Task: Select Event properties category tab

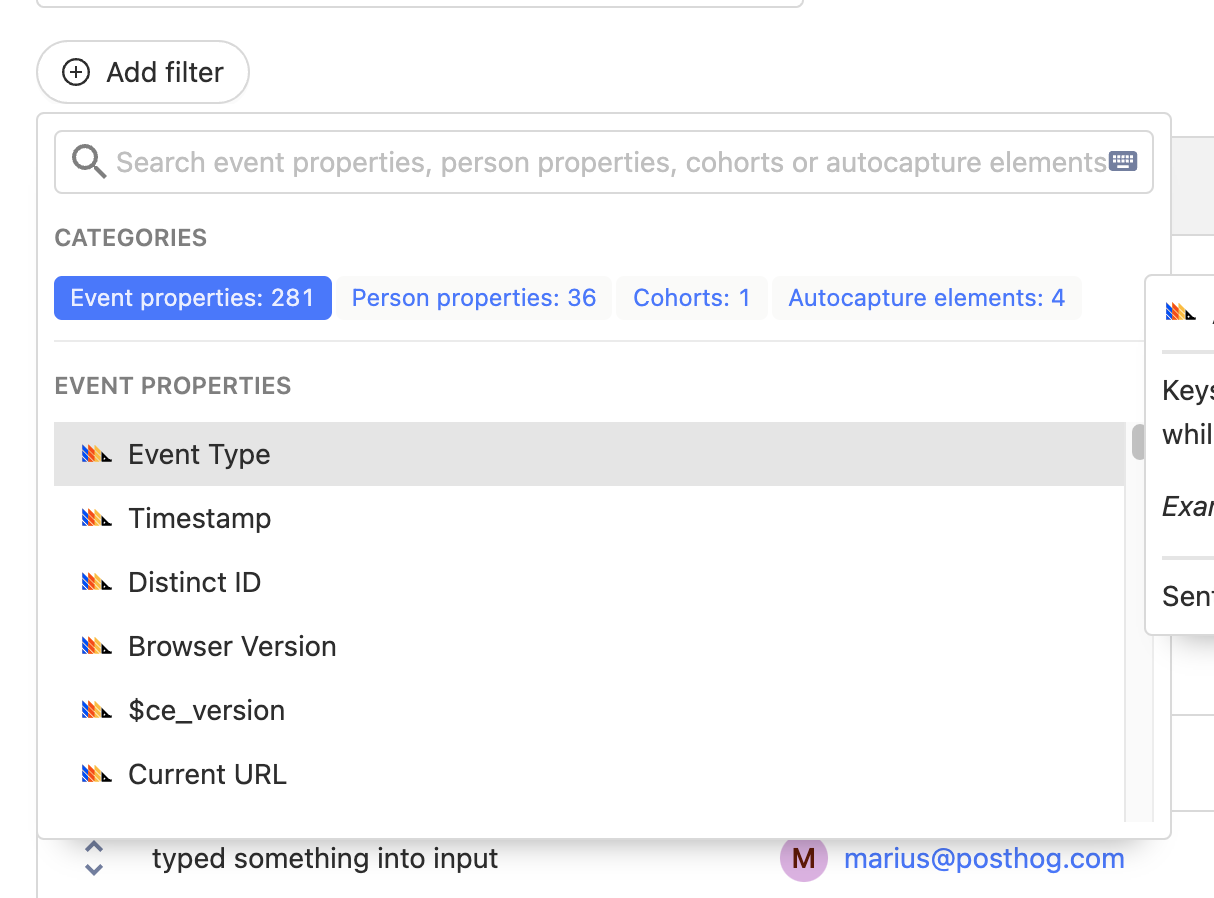Action: (192, 298)
